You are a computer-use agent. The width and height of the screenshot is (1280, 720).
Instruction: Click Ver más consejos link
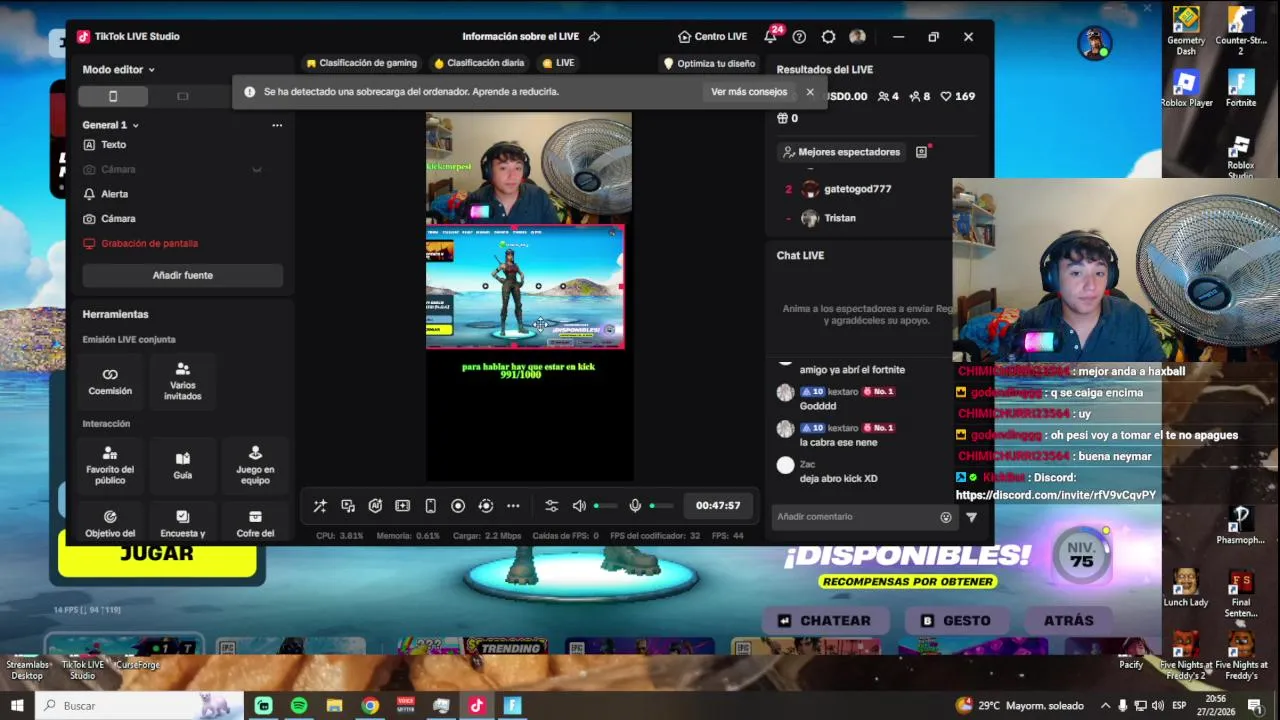coord(749,92)
